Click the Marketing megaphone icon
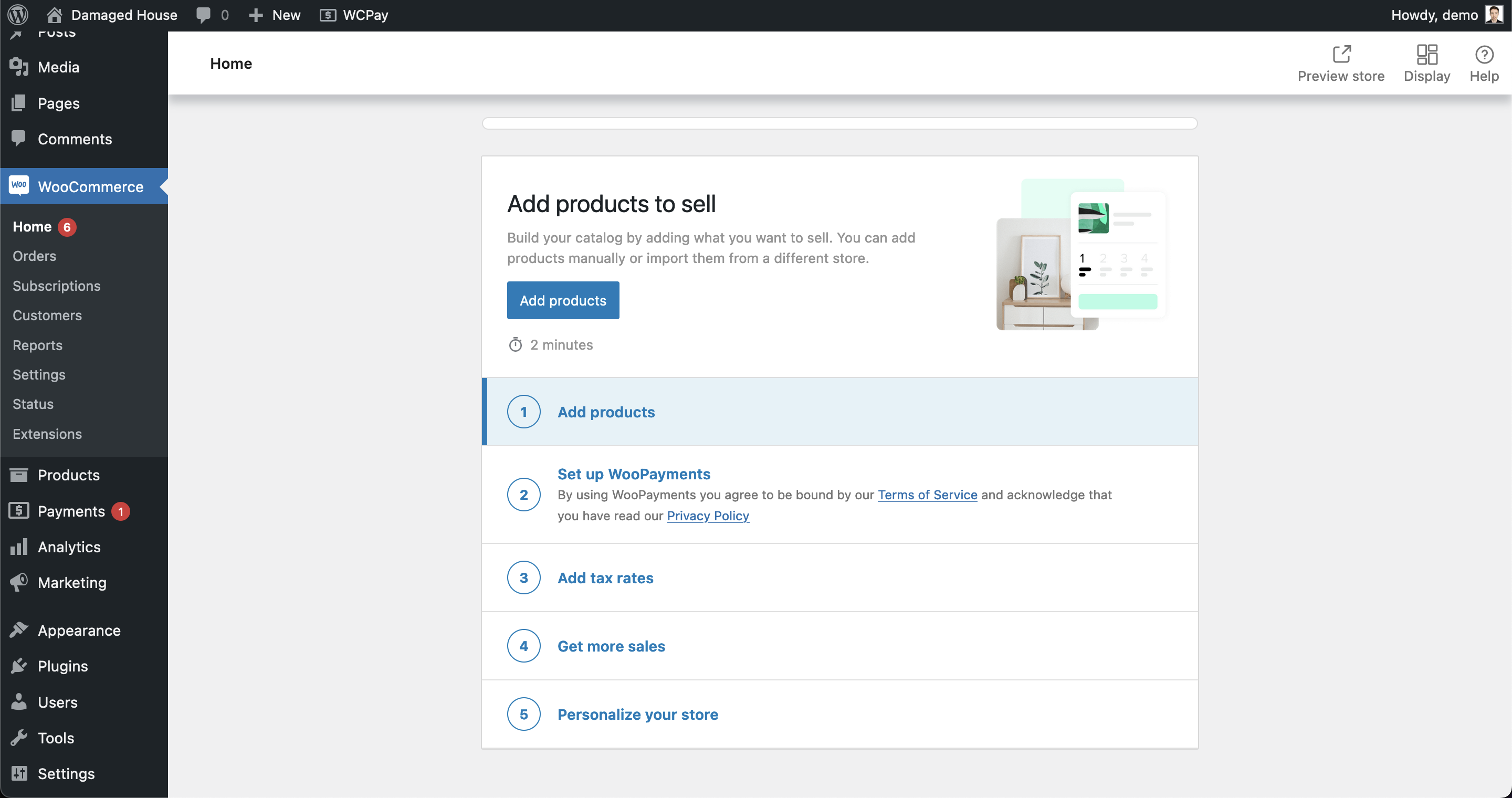 coord(19,582)
